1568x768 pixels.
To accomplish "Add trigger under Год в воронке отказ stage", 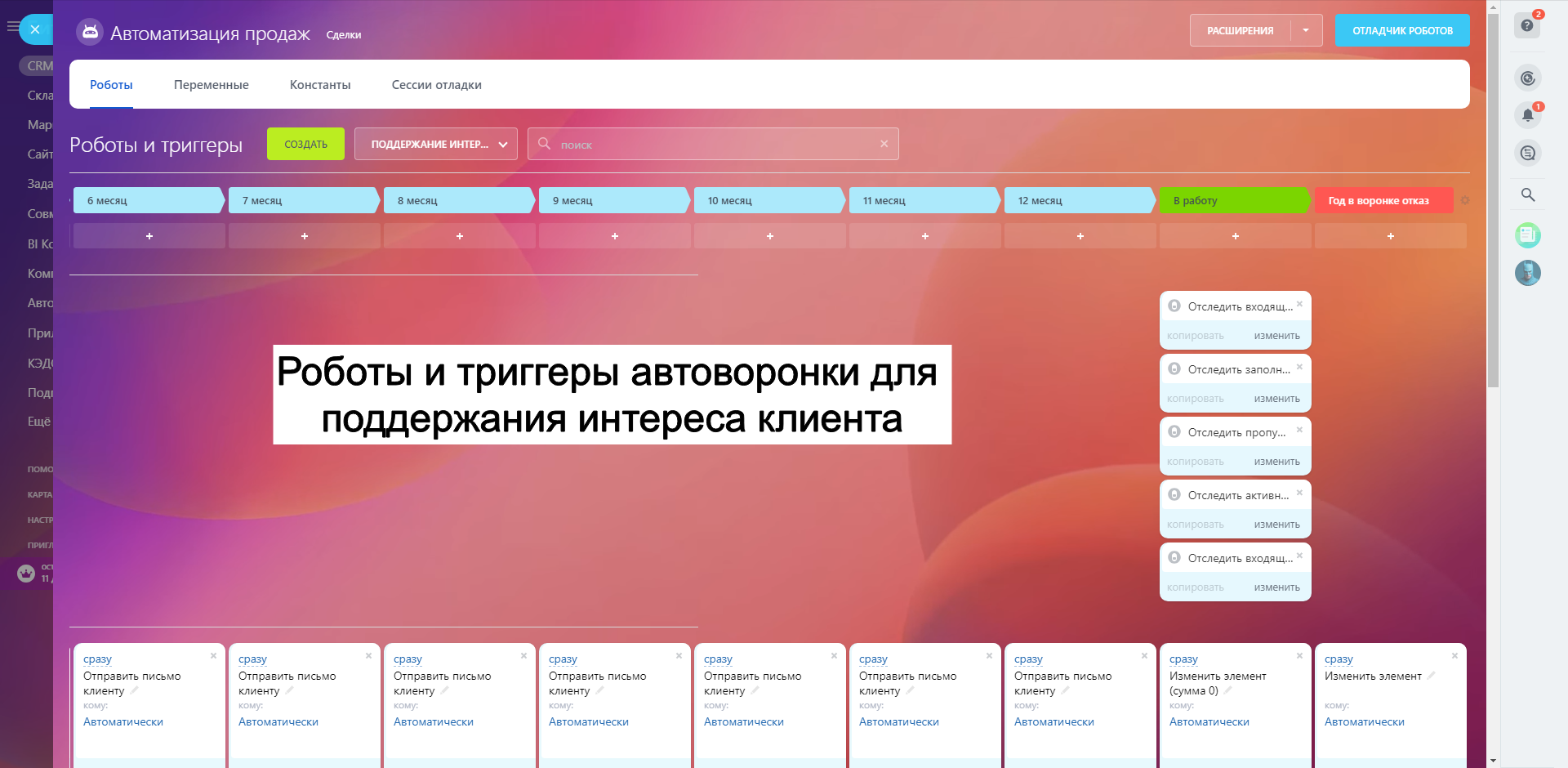I will pos(1391,236).
